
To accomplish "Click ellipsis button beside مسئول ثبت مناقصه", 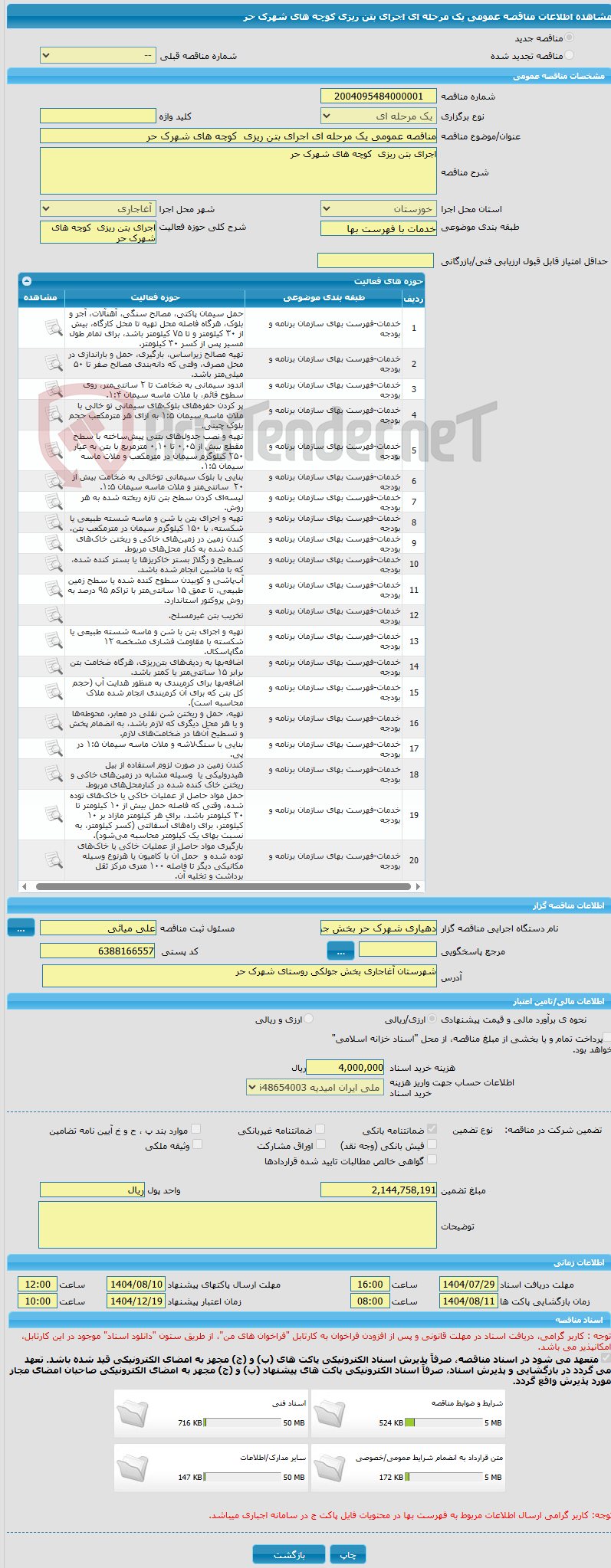I will click(x=21, y=928).
